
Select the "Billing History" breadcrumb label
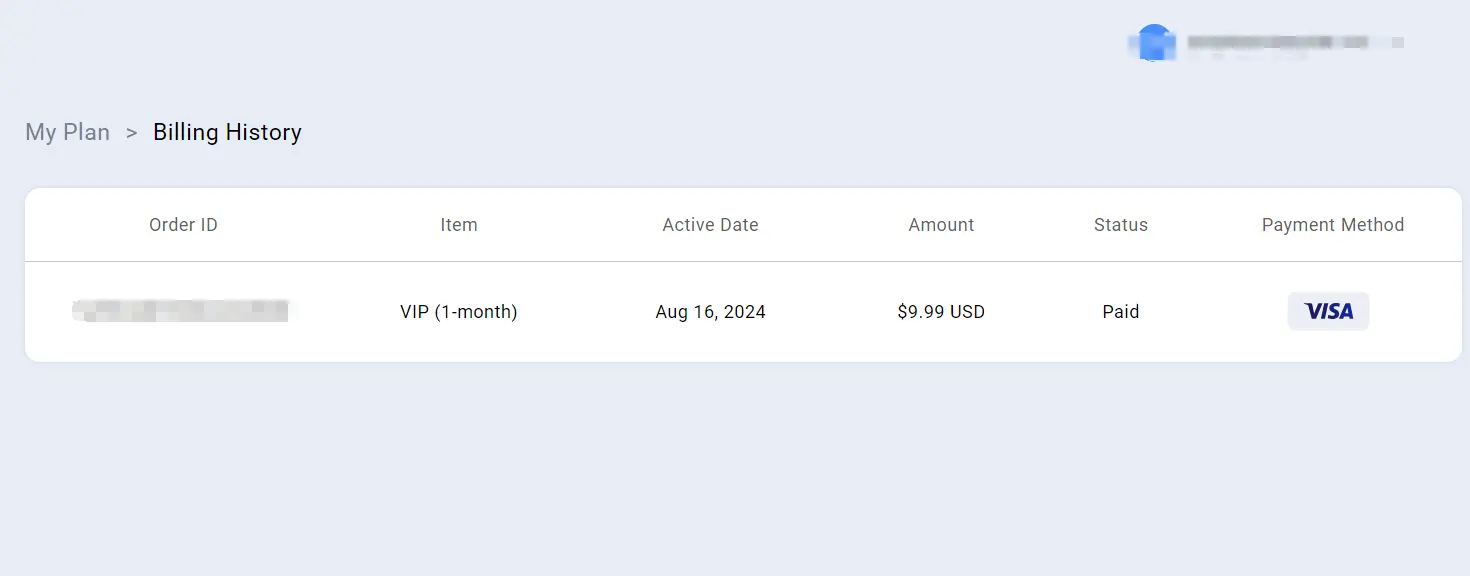click(227, 132)
